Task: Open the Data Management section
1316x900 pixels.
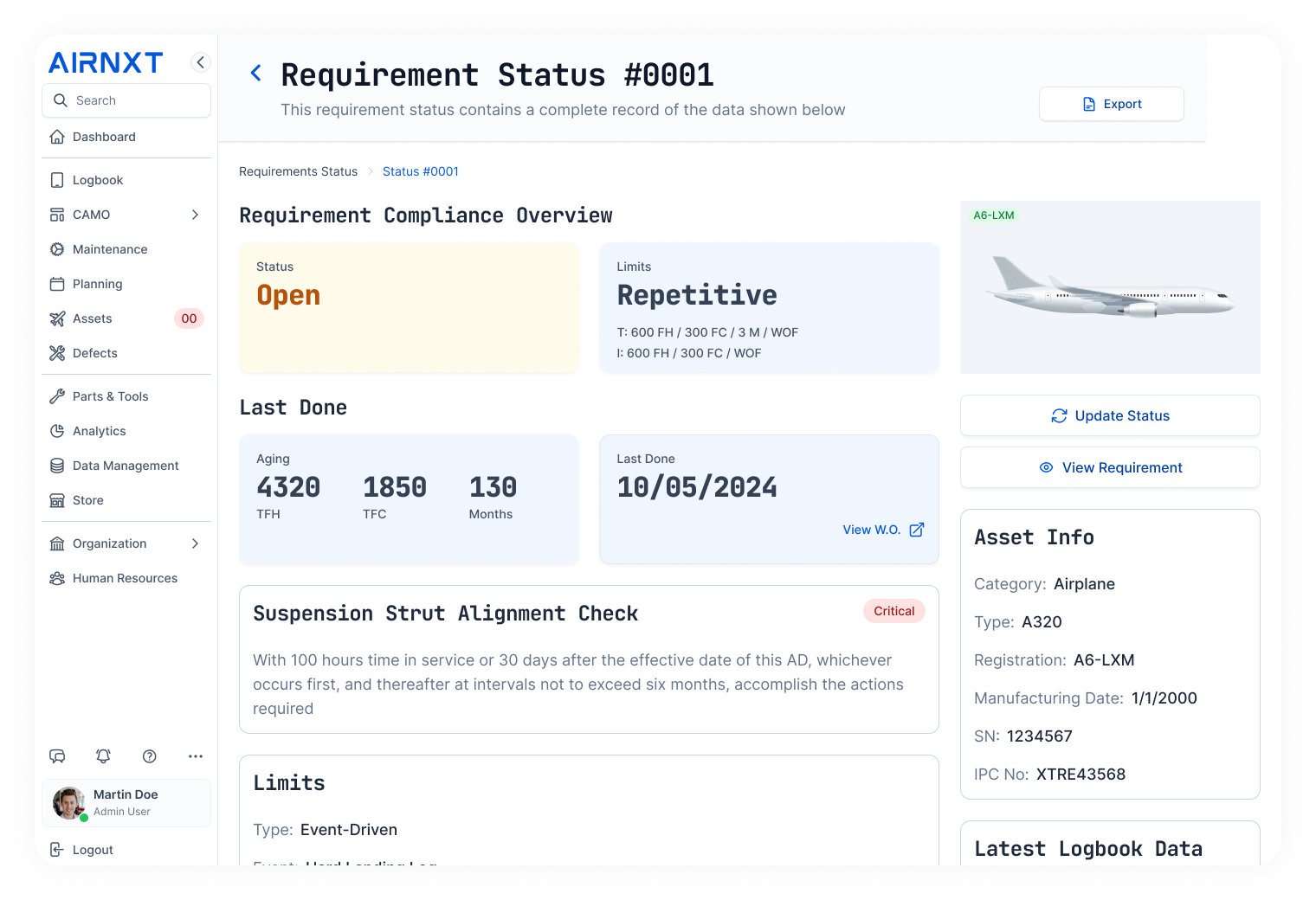Action: 125,466
